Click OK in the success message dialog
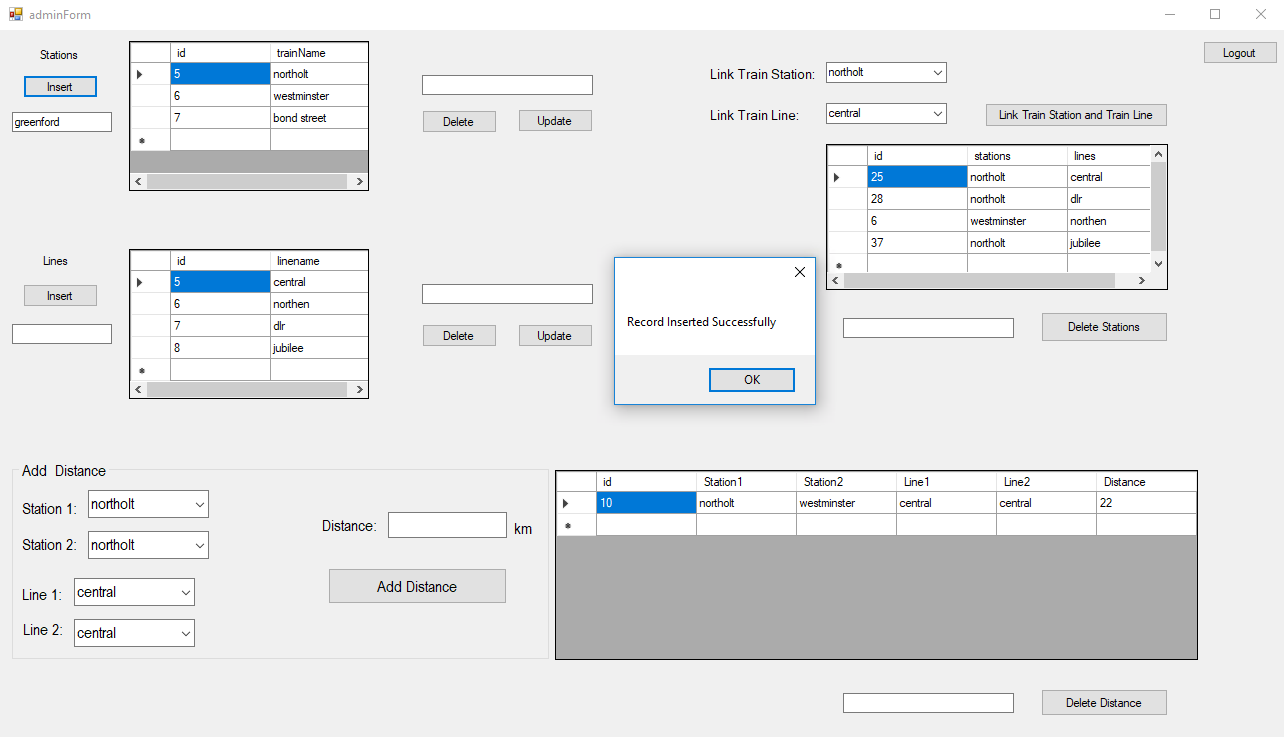 pyautogui.click(x=751, y=380)
